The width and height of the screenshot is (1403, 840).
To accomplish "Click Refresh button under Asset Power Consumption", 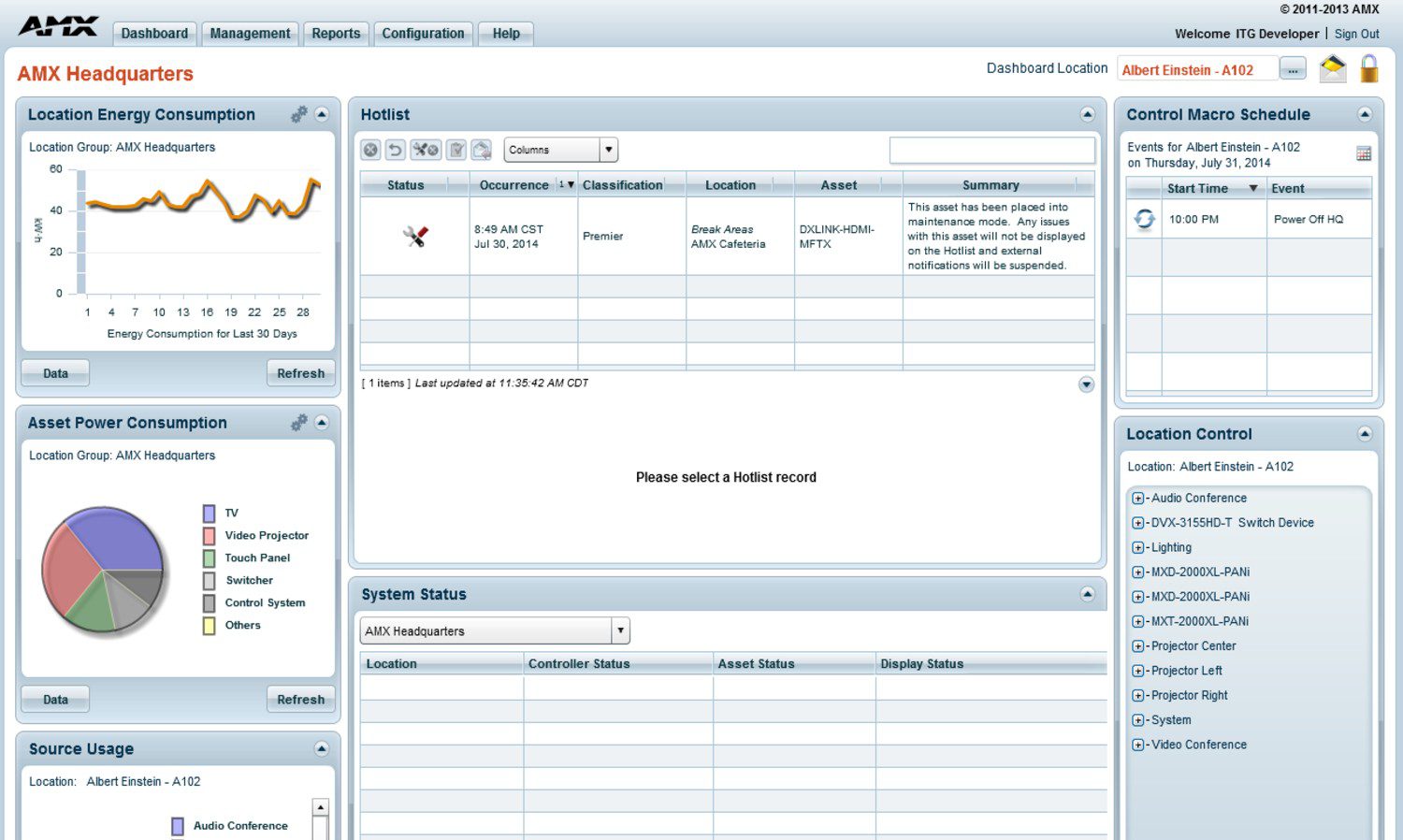I will tap(300, 700).
